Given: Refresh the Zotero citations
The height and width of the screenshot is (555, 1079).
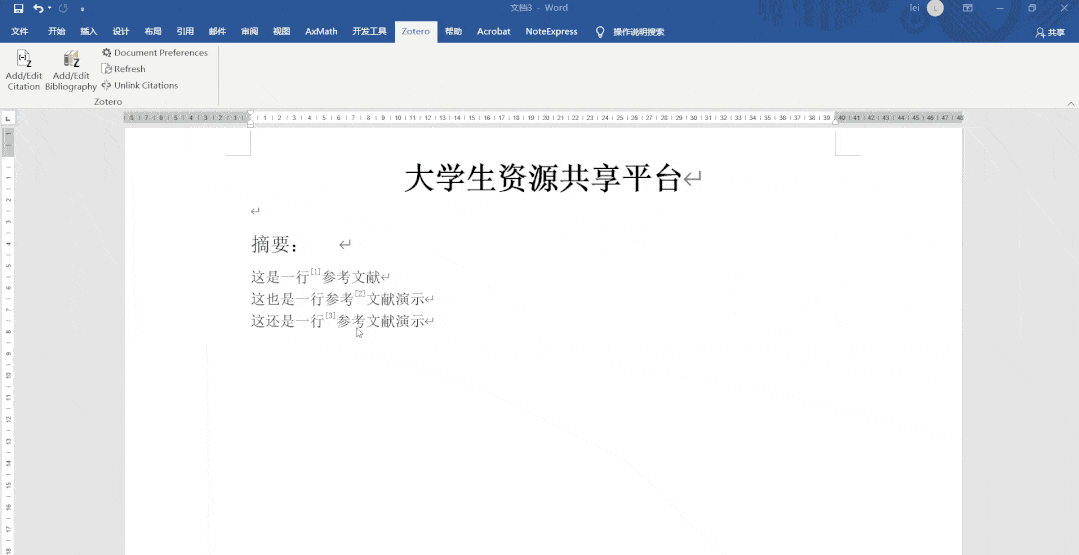Looking at the screenshot, I should pyautogui.click(x=124, y=69).
